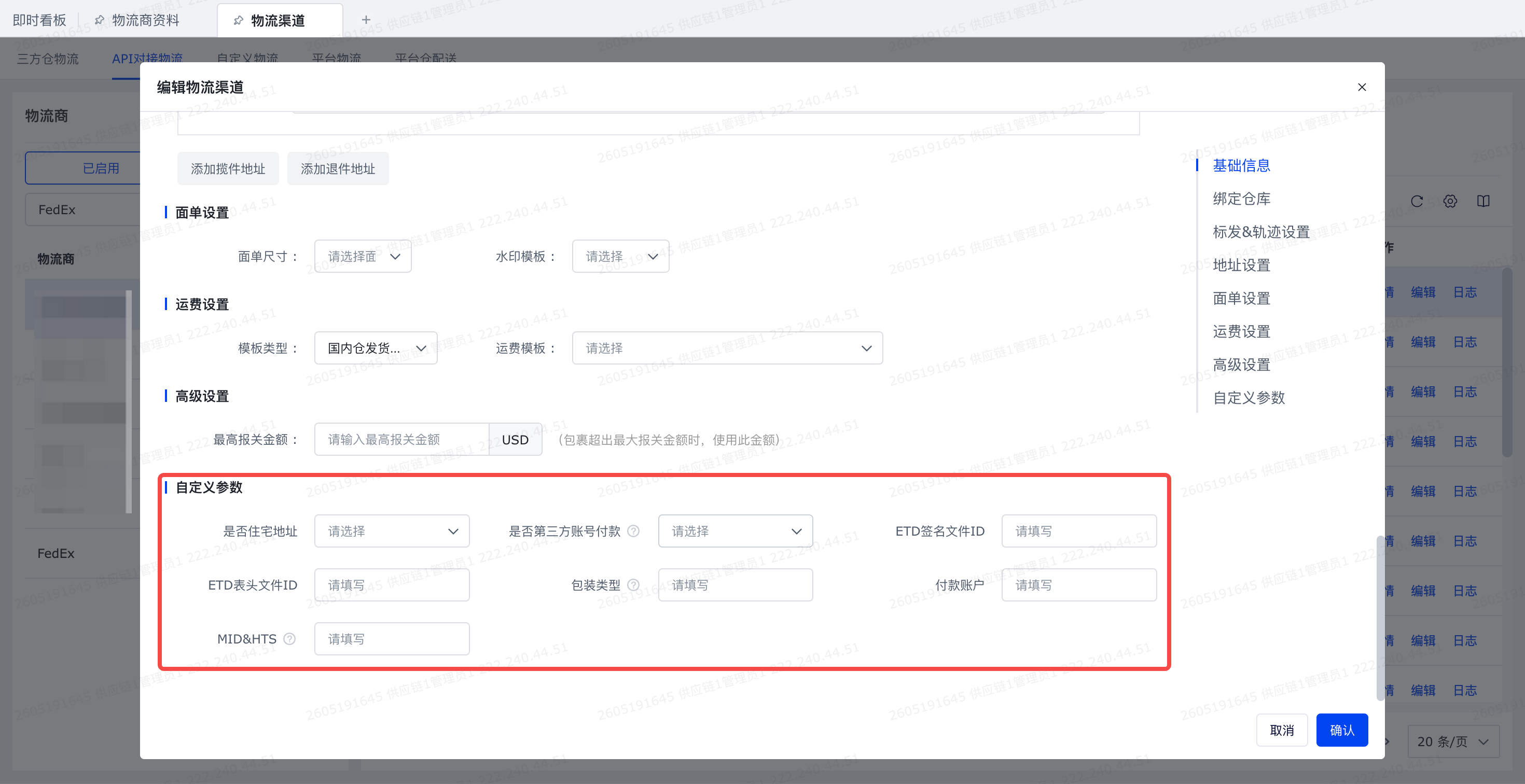Image resolution: width=1525 pixels, height=784 pixels.
Task: Click the column layout book icon
Action: pyautogui.click(x=1483, y=201)
